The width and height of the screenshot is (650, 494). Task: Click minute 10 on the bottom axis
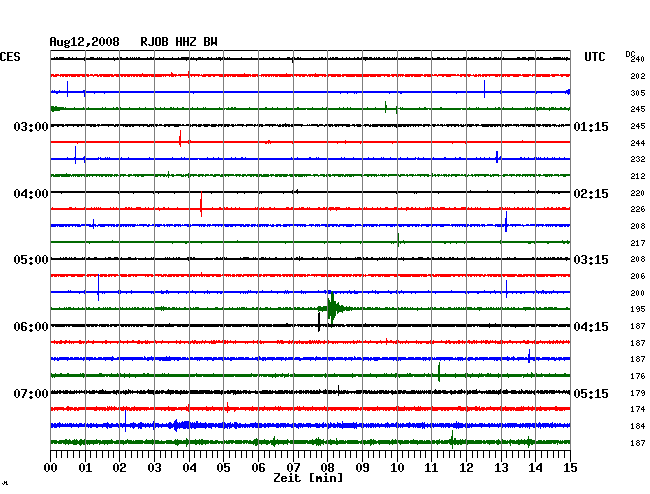397,467
